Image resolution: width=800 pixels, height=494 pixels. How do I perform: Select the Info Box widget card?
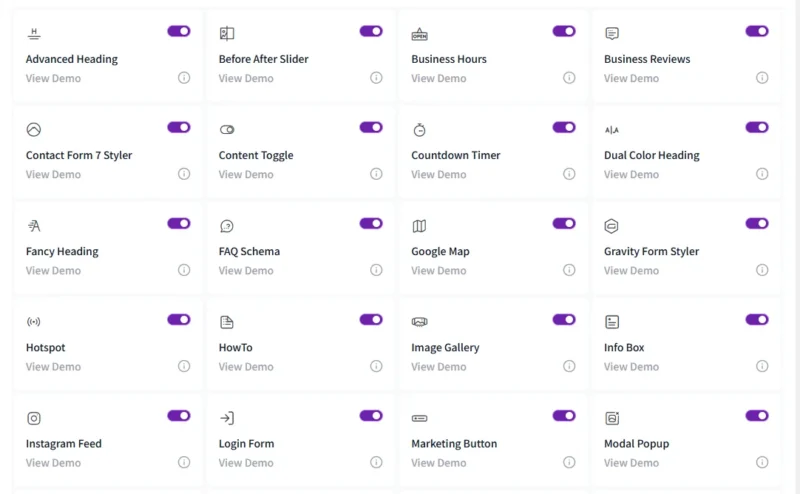coord(686,343)
